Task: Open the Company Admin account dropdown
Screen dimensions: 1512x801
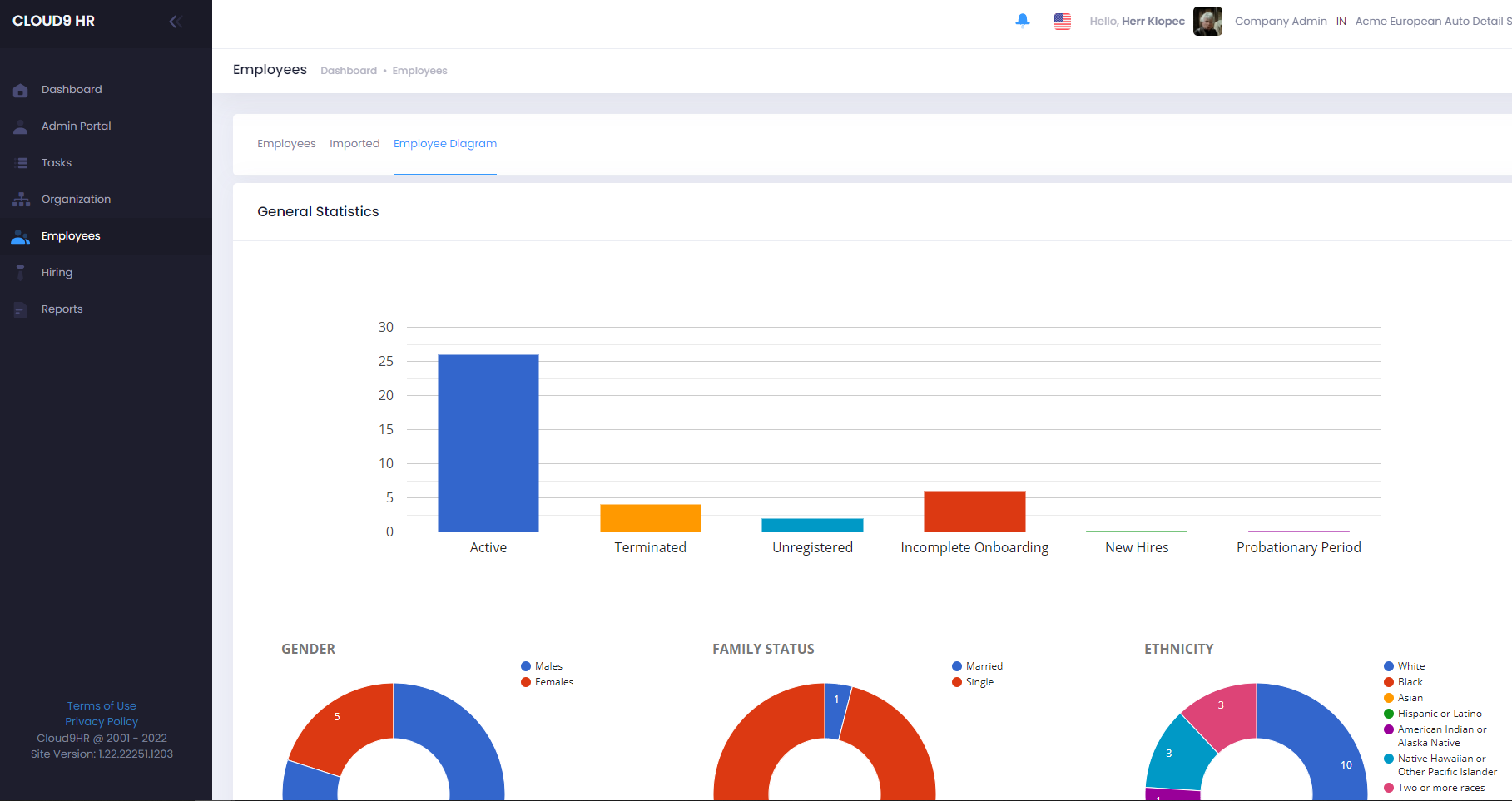Action: coord(1281,21)
